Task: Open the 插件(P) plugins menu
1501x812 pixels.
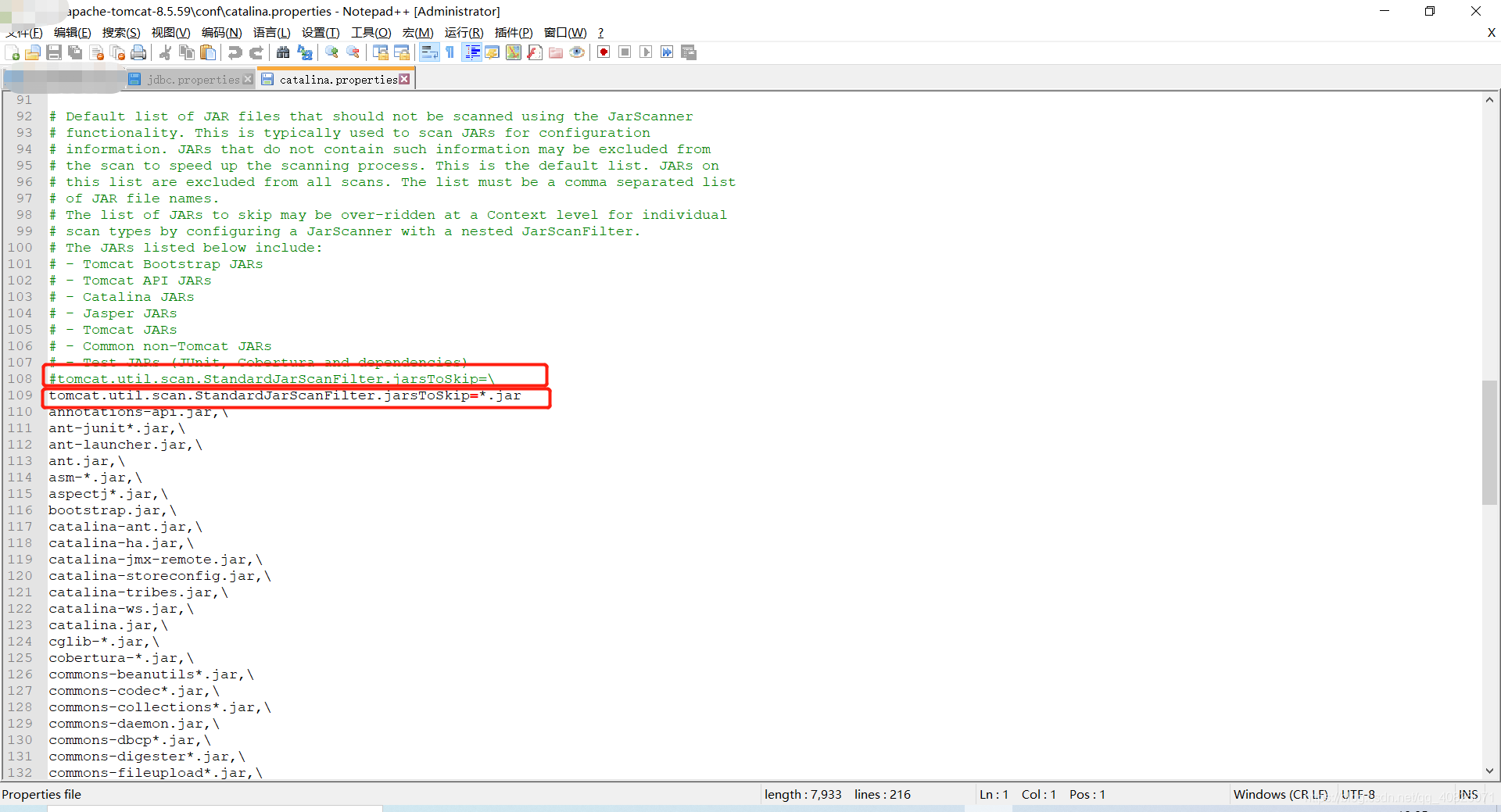Action: [x=514, y=33]
